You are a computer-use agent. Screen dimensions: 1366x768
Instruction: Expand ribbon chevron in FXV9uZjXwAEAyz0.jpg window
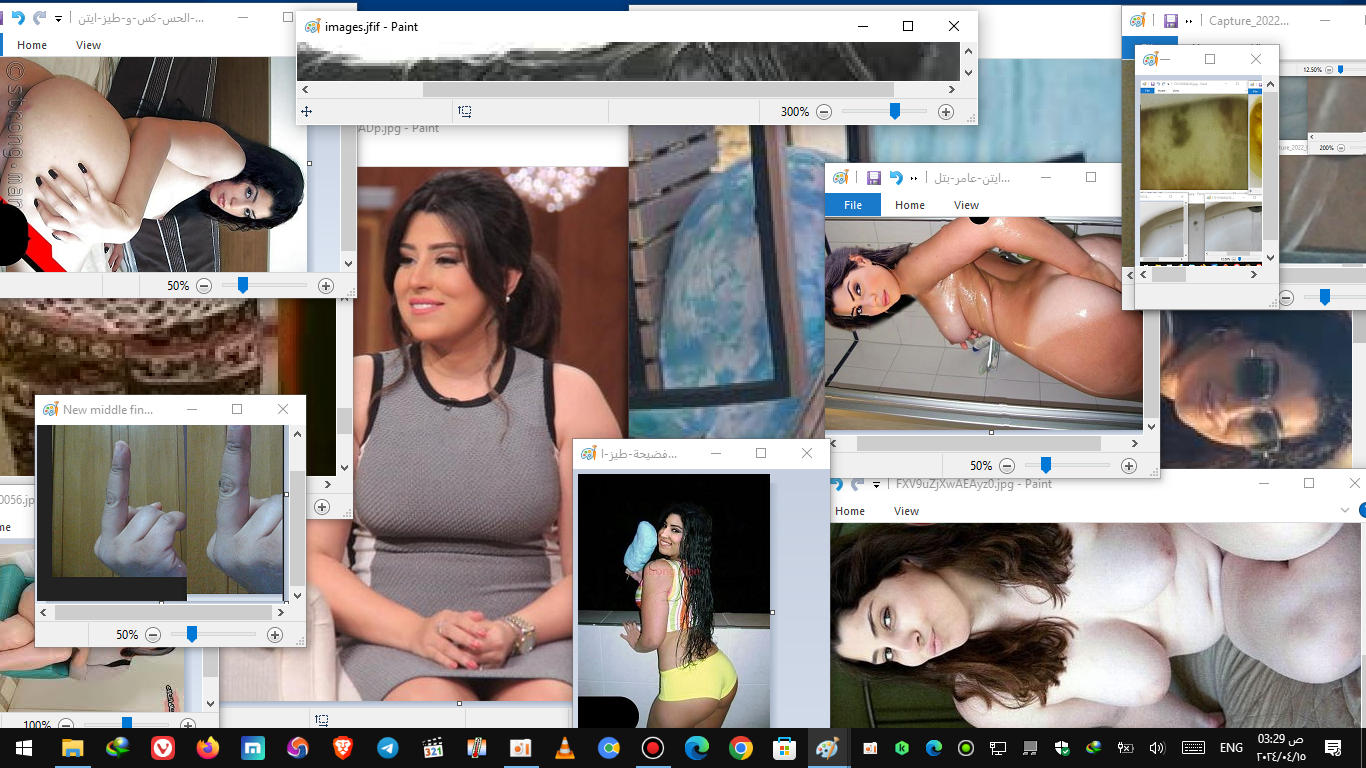tap(1346, 511)
